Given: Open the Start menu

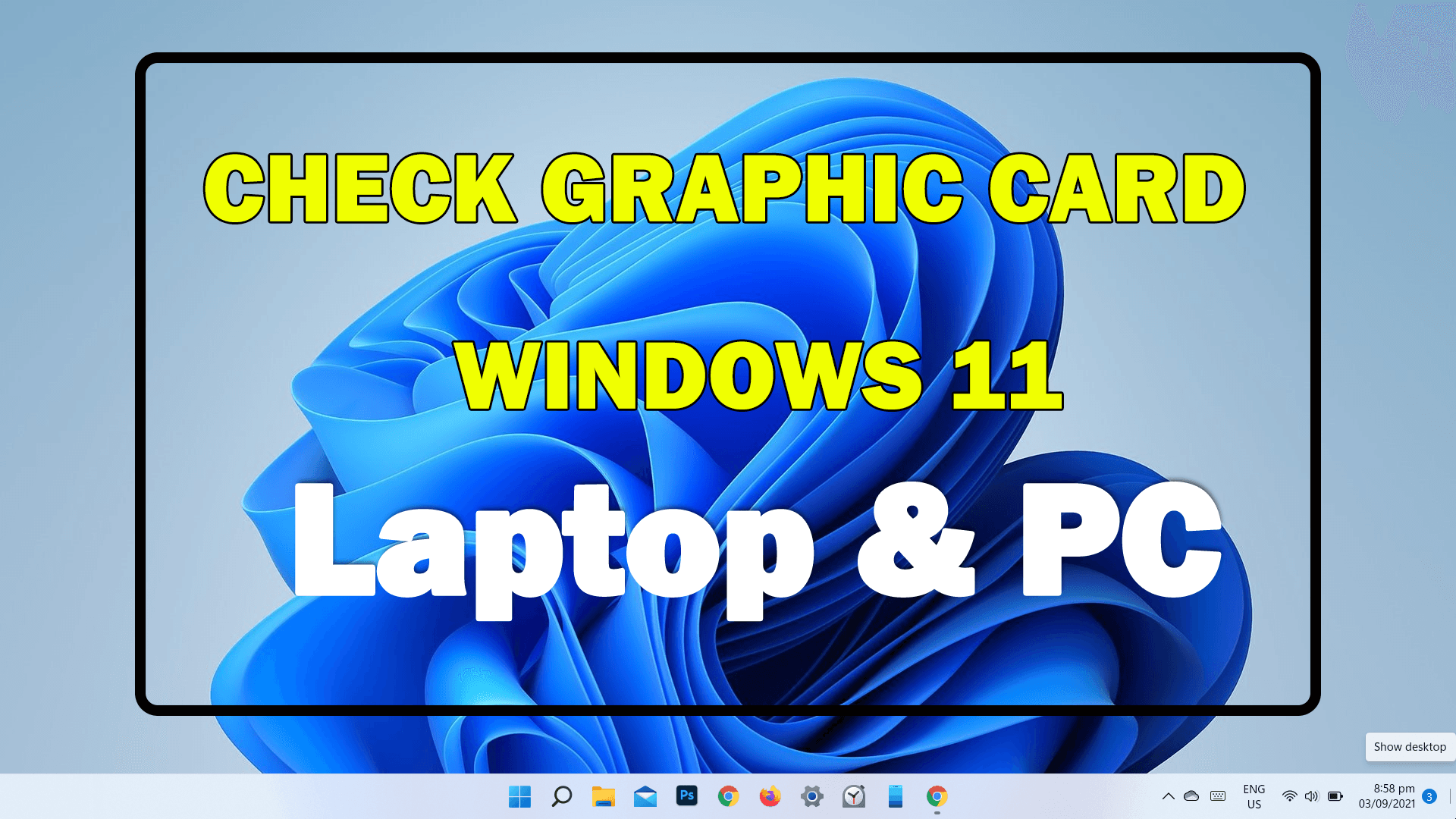Looking at the screenshot, I should [519, 796].
